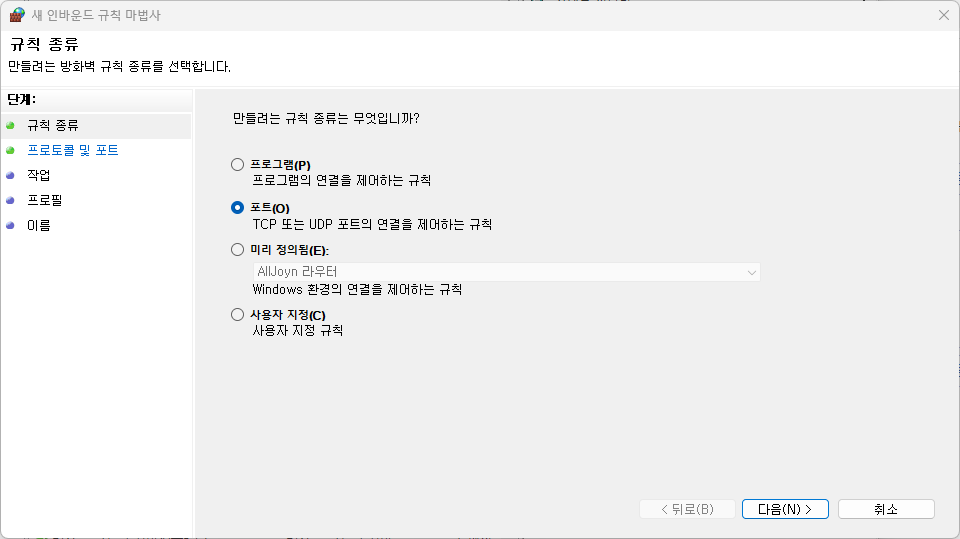
Task: Click the text 사용자 지정 규칙
Action: (x=298, y=331)
